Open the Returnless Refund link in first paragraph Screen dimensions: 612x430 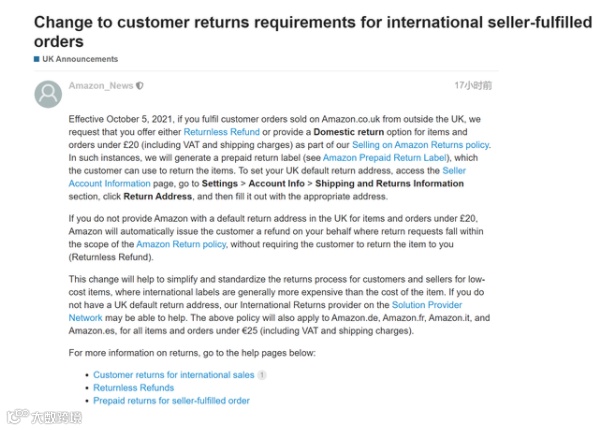(x=221, y=132)
